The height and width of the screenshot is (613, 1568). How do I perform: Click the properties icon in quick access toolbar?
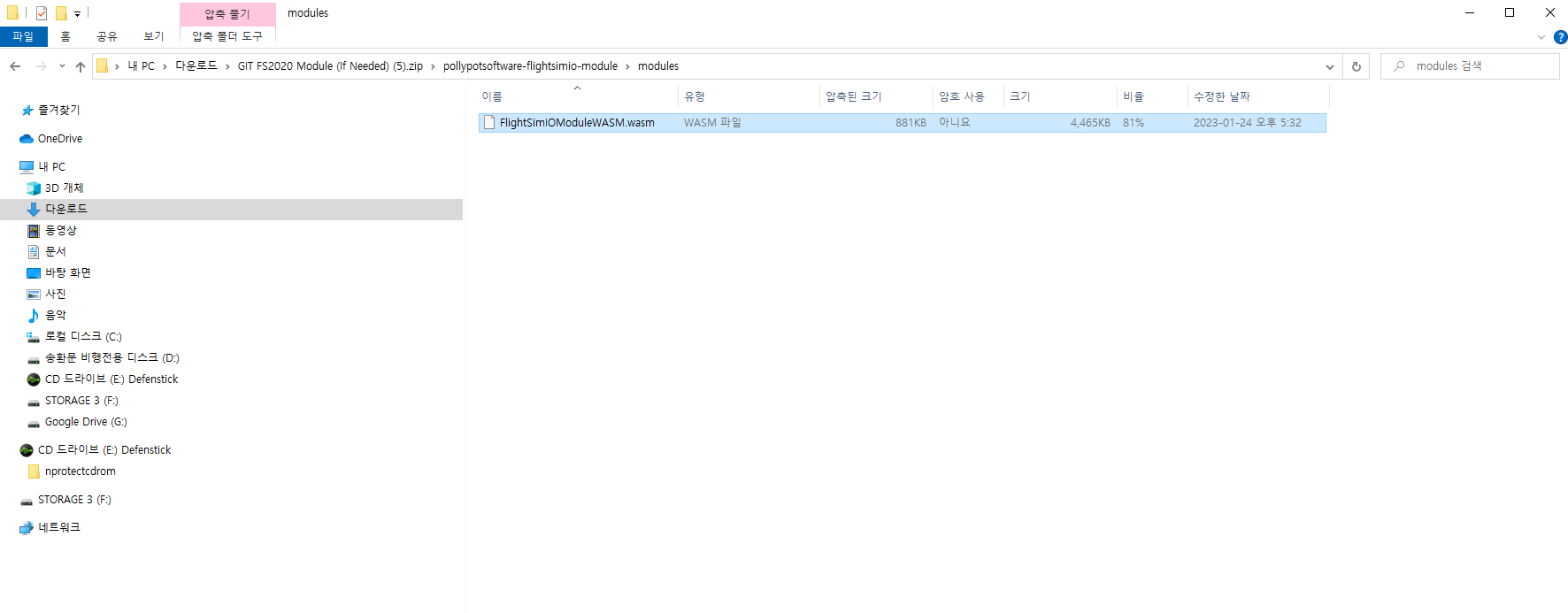tap(42, 13)
